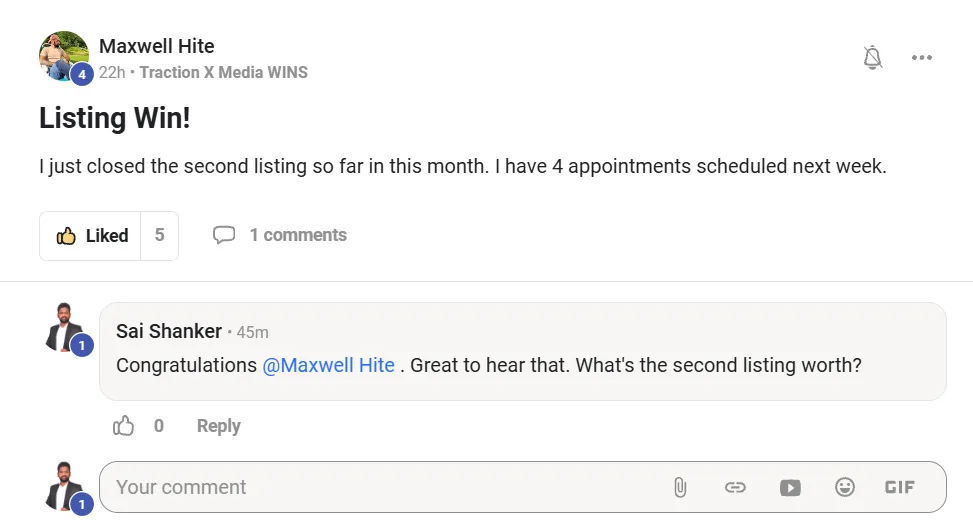
Task: Open the @Maxwell Hite mention link
Action: tap(328, 365)
